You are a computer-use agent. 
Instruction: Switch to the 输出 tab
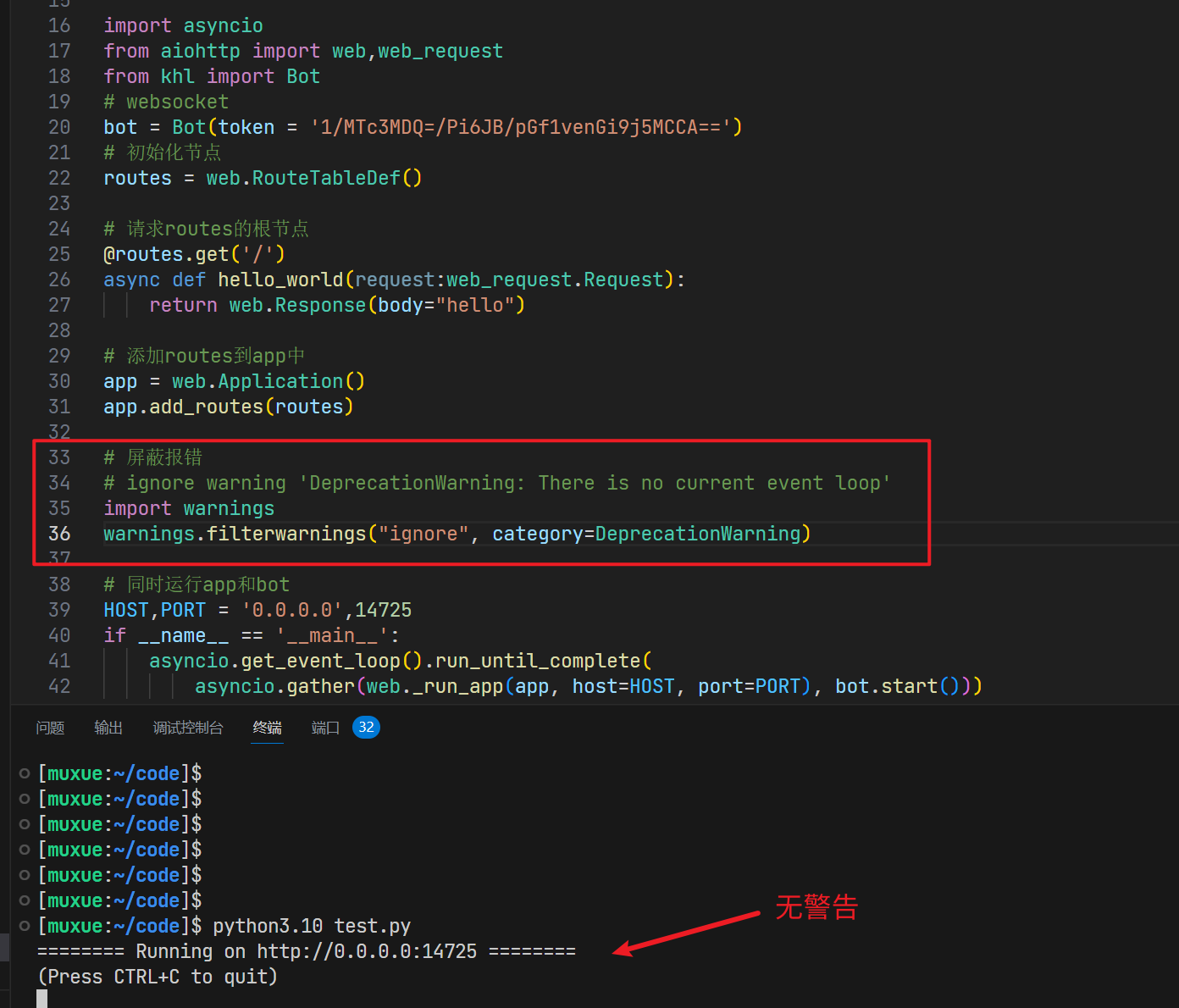click(x=108, y=728)
